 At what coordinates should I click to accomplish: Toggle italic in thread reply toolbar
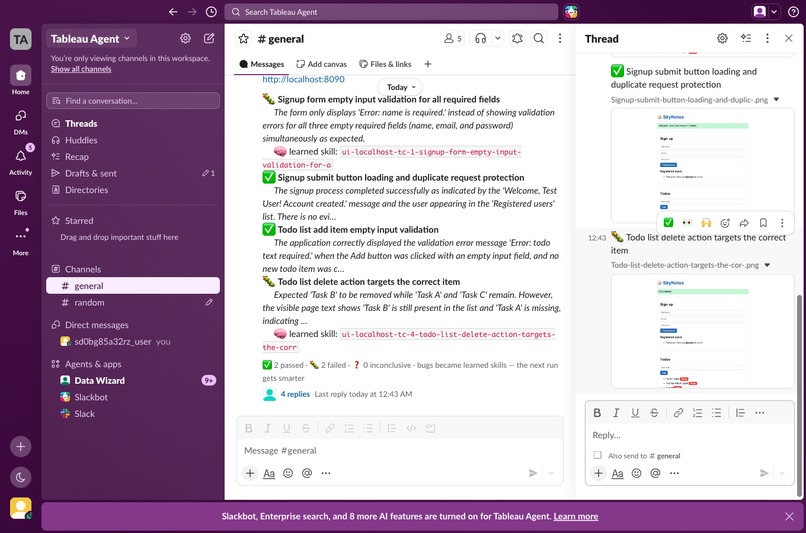coord(616,413)
